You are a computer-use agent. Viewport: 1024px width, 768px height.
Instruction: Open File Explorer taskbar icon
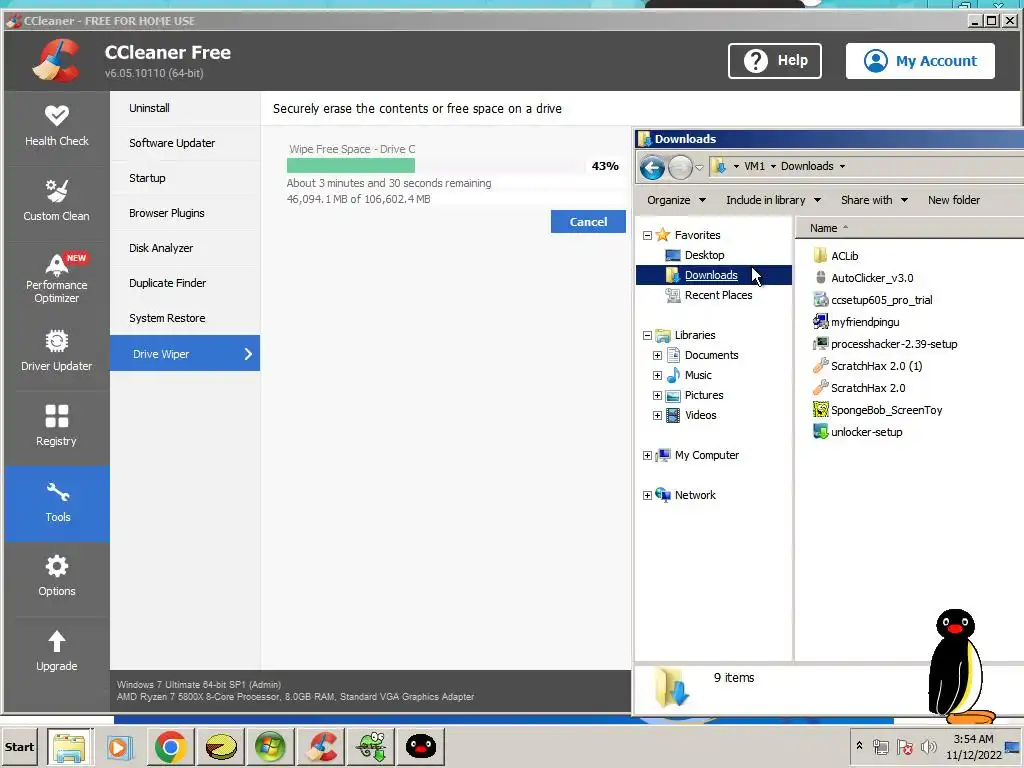point(70,746)
